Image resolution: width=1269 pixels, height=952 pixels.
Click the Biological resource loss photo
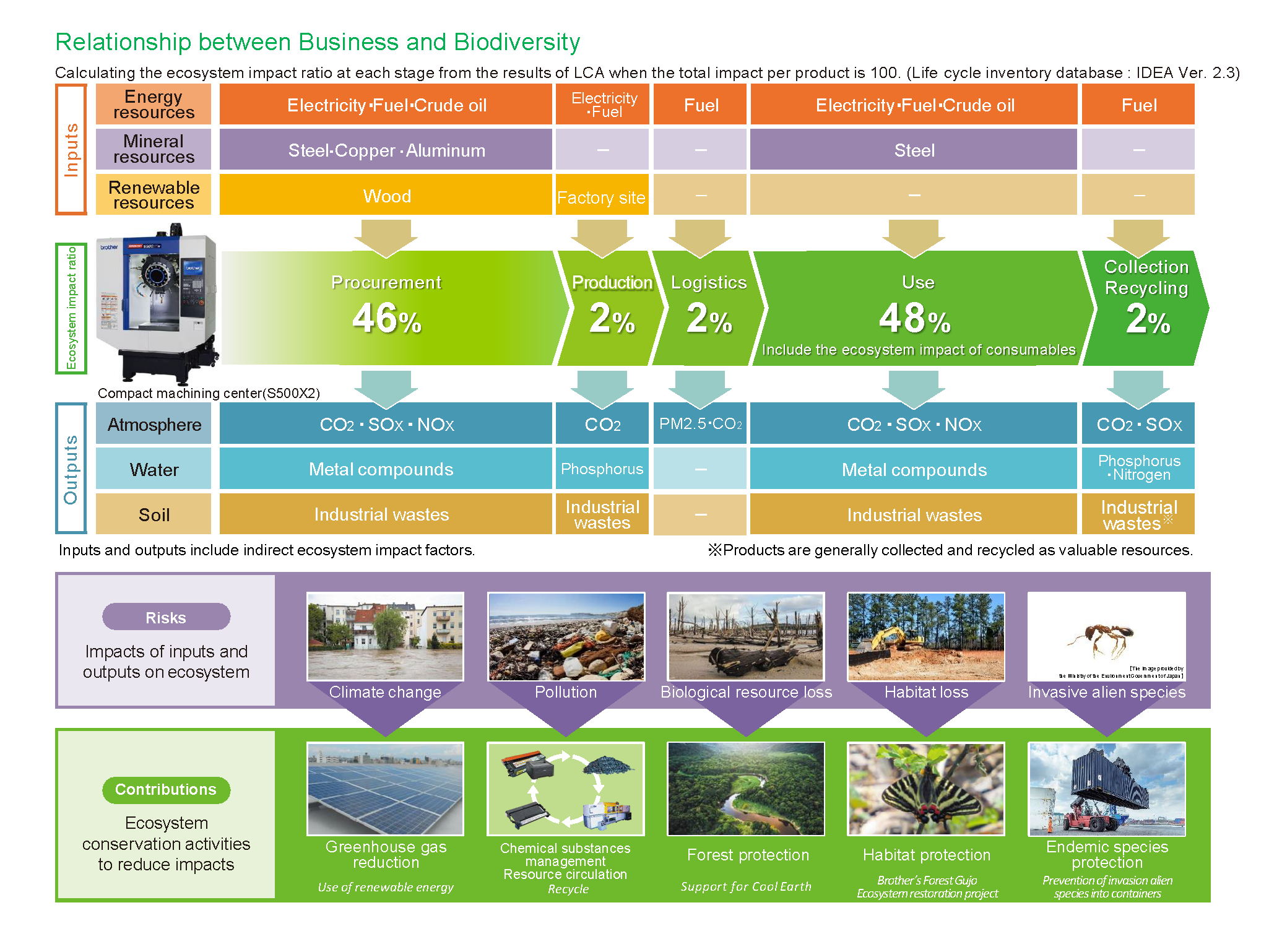(x=746, y=636)
